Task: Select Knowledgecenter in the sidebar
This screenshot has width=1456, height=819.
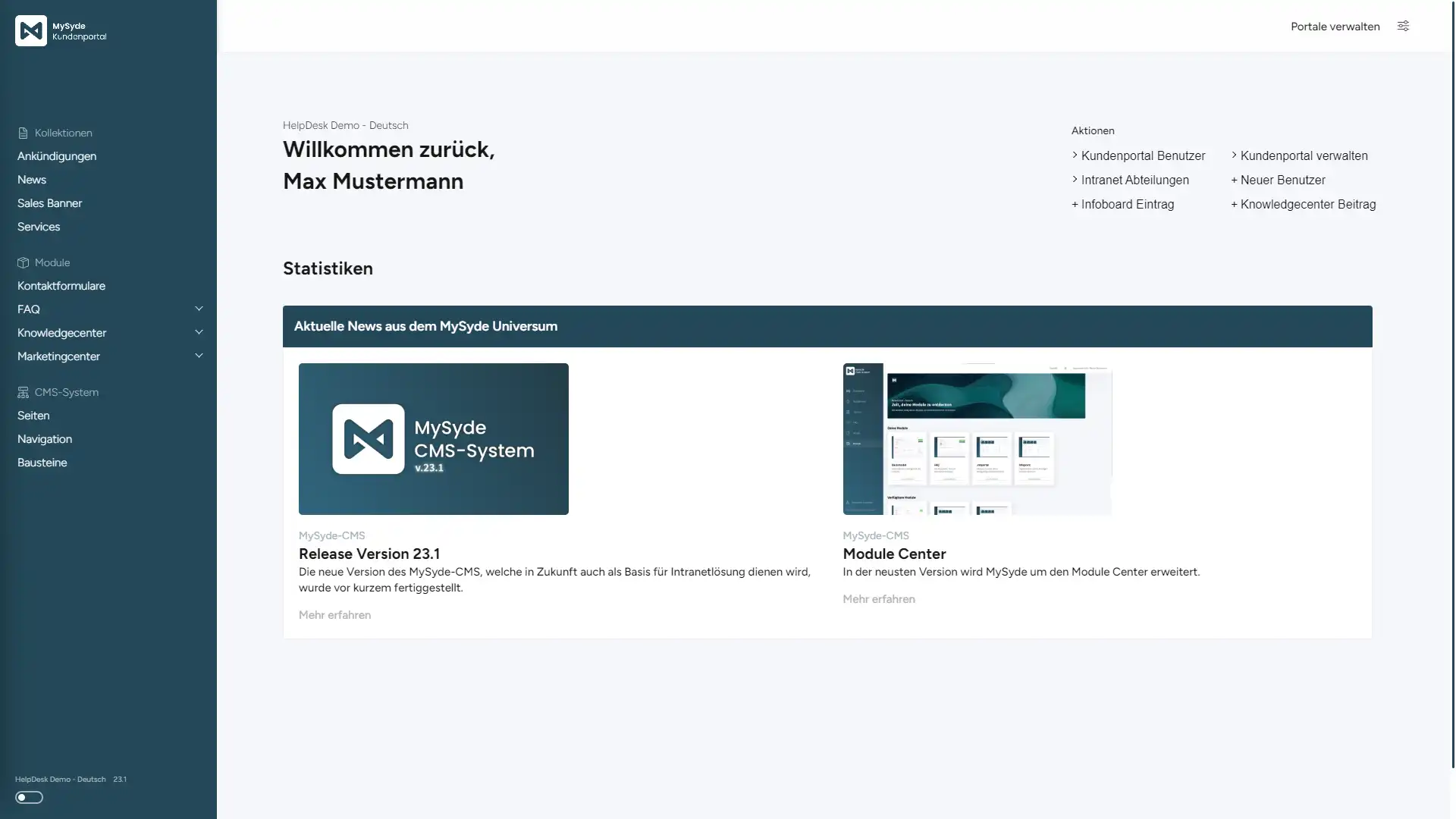Action: [61, 333]
